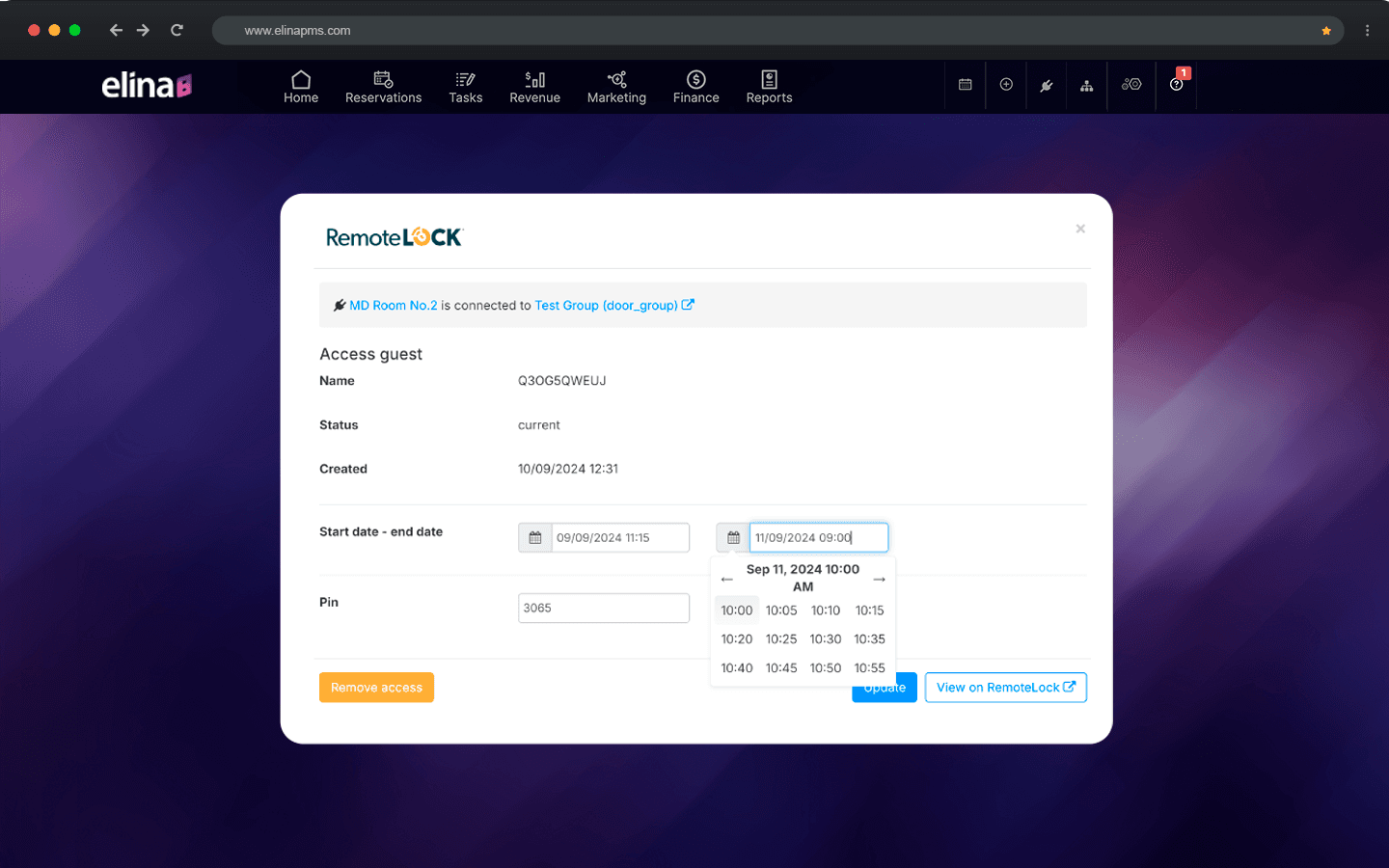1389x868 pixels.
Task: Select 10:30 in time picker
Action: coord(826,639)
